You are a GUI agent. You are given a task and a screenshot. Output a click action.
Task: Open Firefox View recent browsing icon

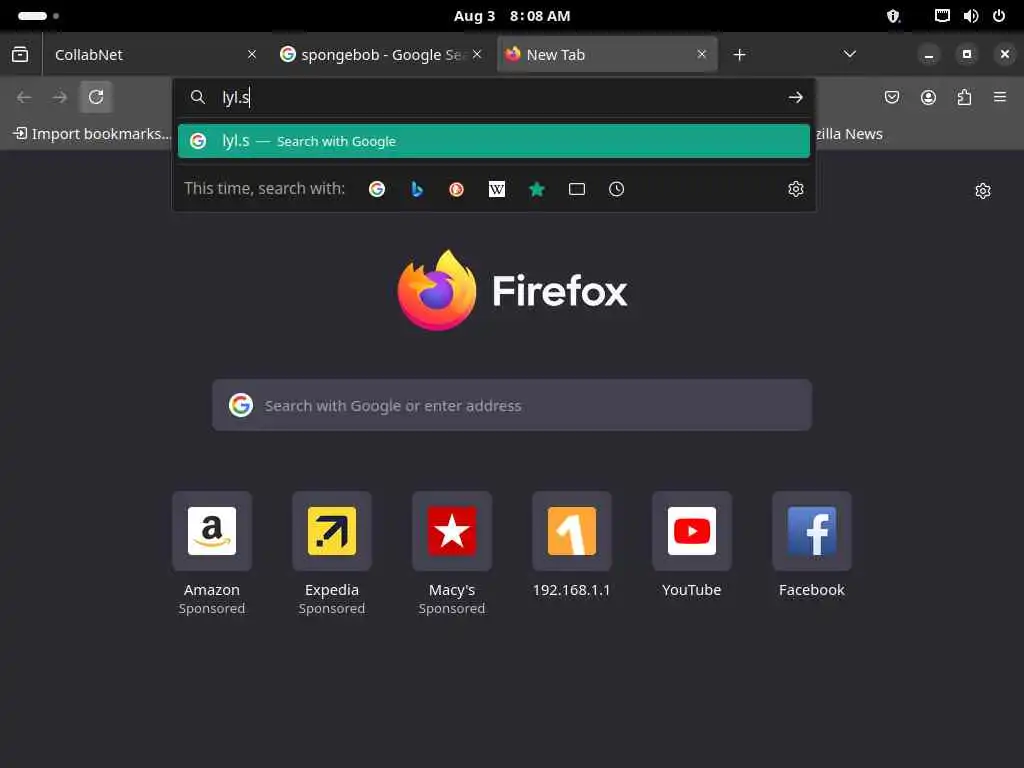click(x=20, y=55)
